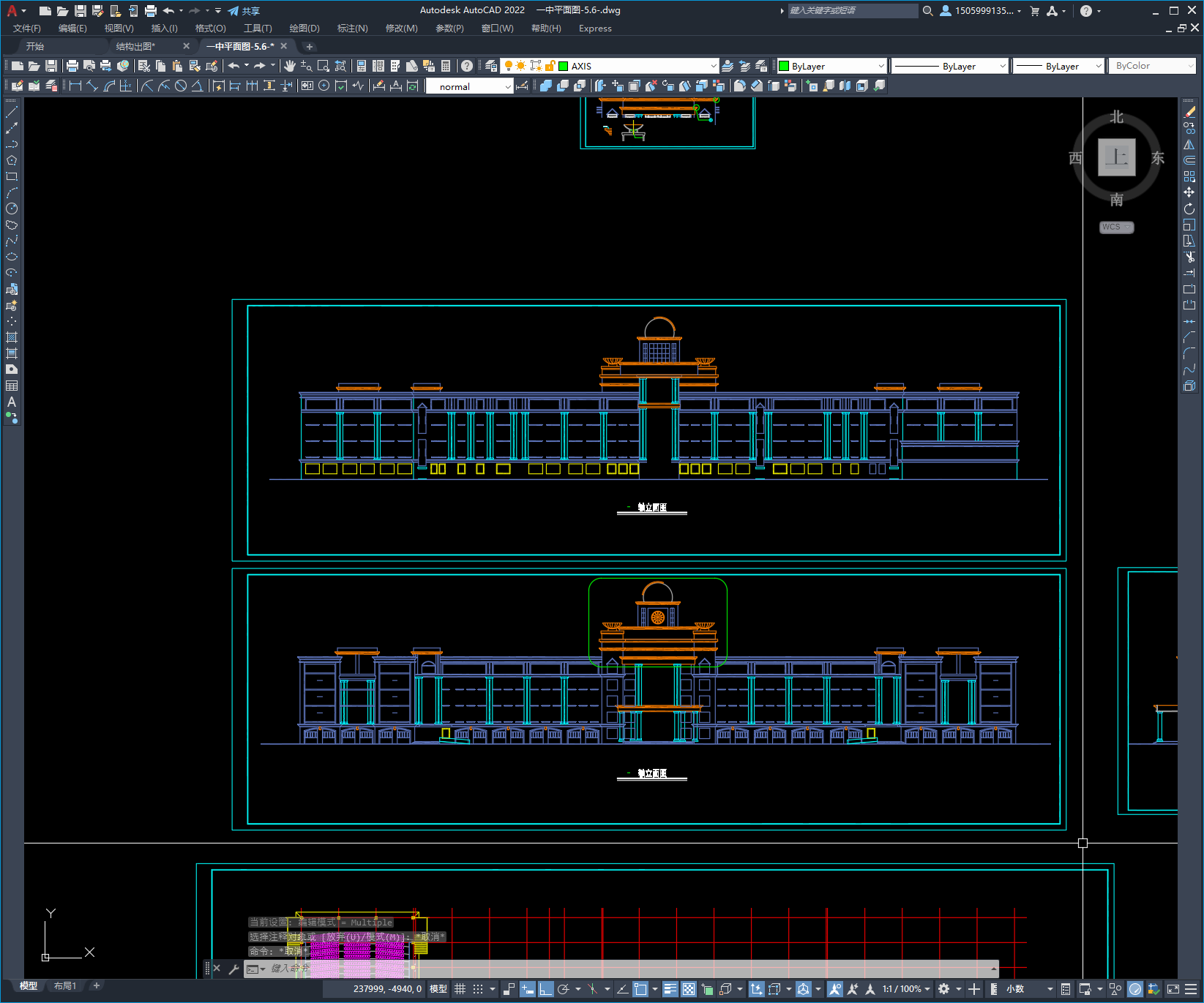
Task: Click the keyword search input field
Action: [853, 11]
